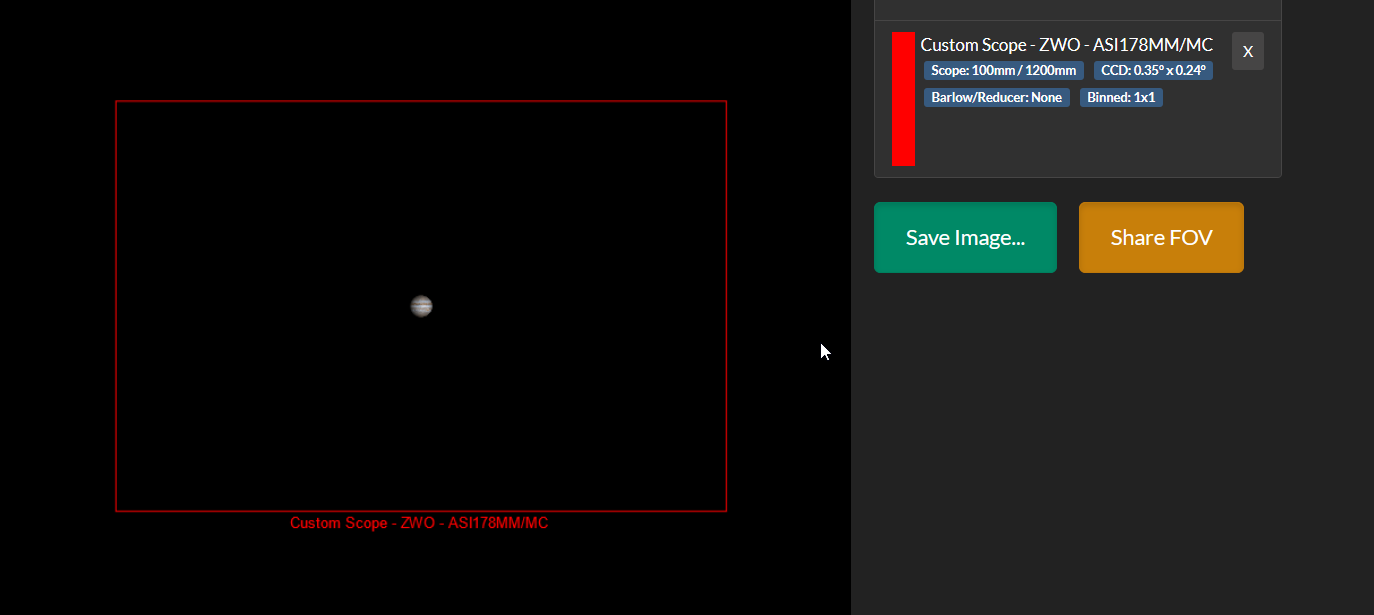Screen dimensions: 1374x615
Task: Select the Custom Scope - ZWO - ASI178MM/MC title
Action: coord(1067,45)
